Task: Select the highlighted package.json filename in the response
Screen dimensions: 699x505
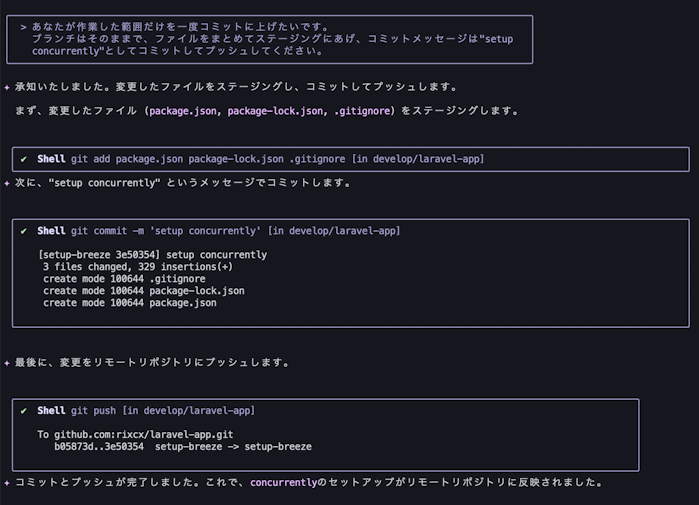Action: 183,111
